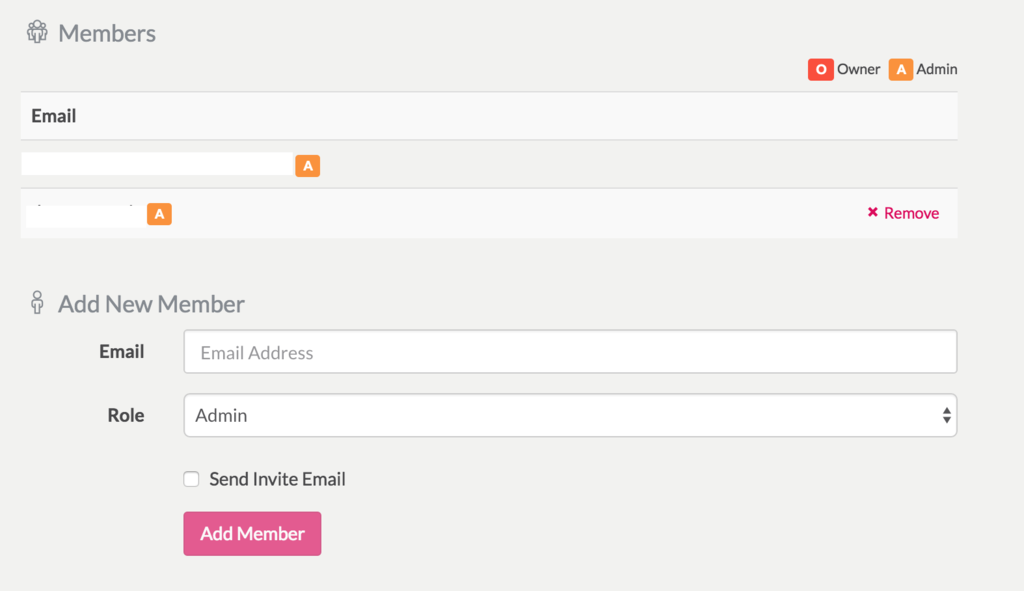Click the Add New Member heading
The height and width of the screenshot is (591, 1024).
[x=151, y=304]
